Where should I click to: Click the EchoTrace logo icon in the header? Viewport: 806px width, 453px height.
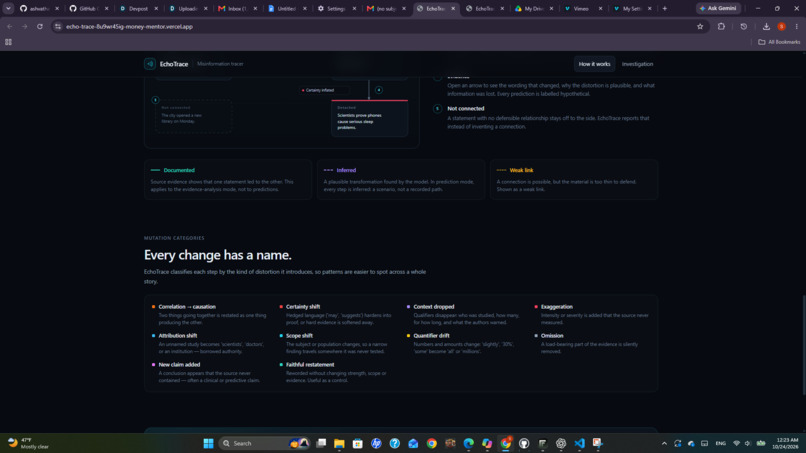150,64
